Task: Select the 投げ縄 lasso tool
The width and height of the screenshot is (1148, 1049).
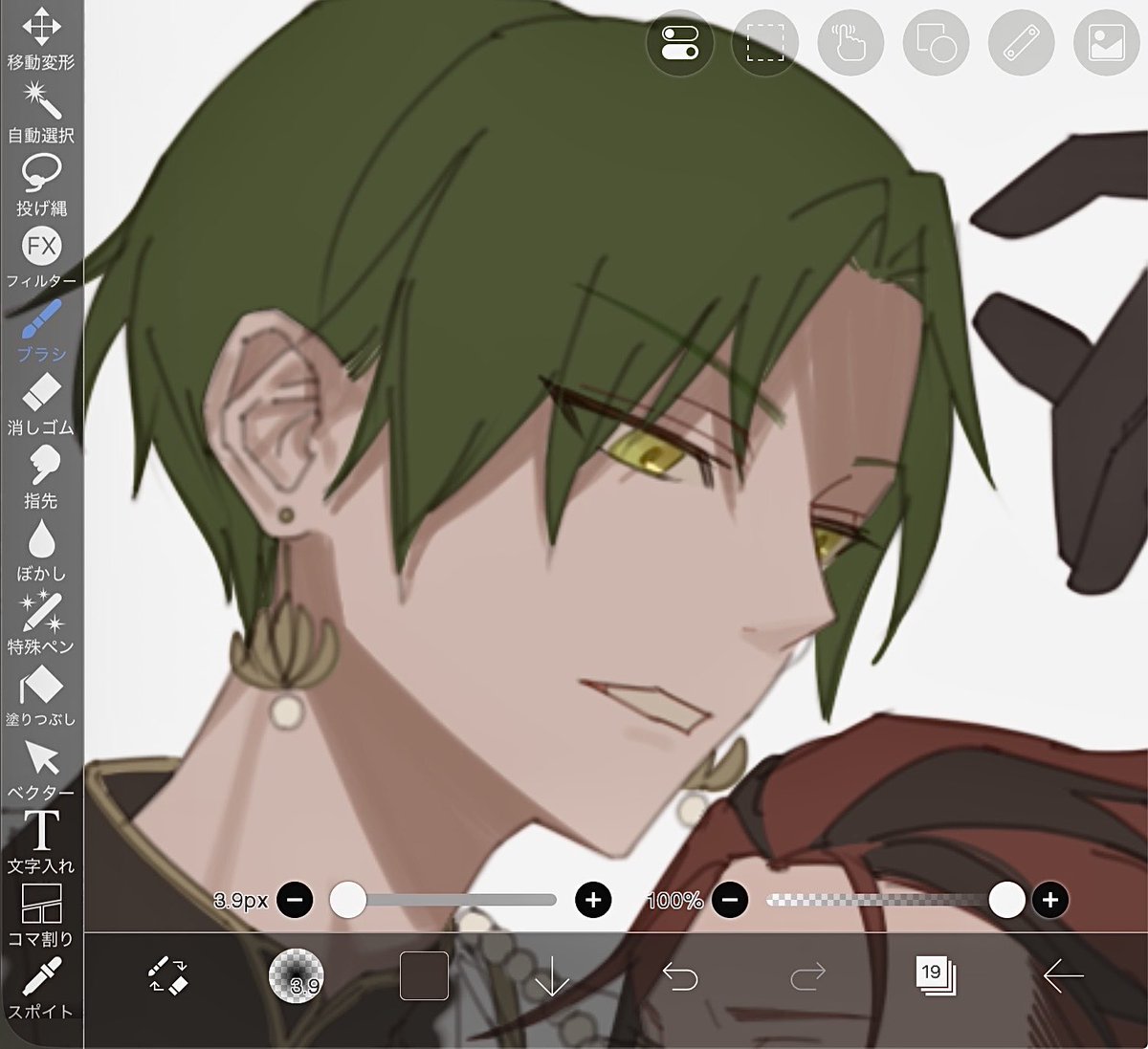Action: tap(41, 185)
